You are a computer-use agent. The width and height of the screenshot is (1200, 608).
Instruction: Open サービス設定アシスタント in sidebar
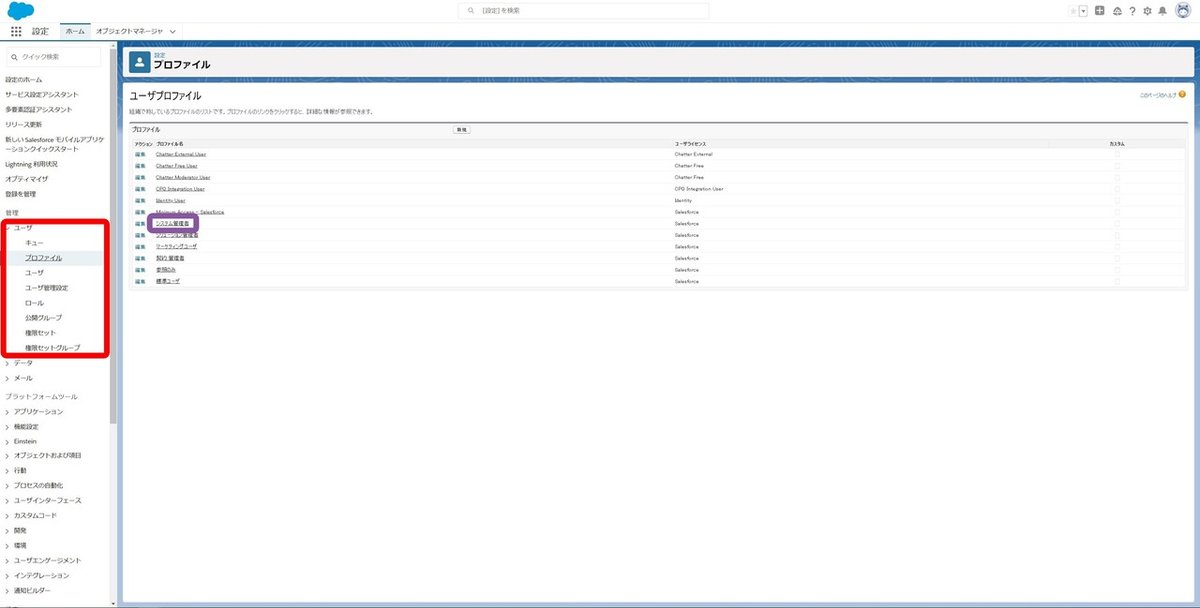(41, 94)
